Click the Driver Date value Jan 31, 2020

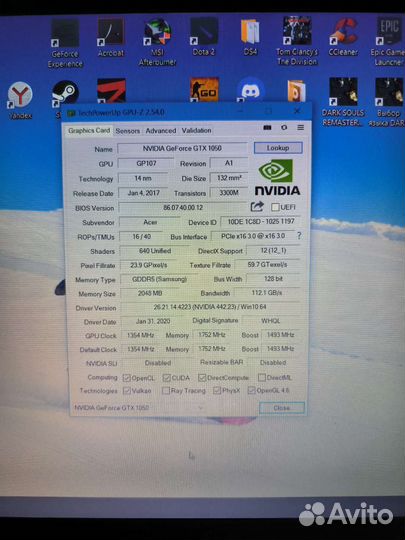pos(153,321)
